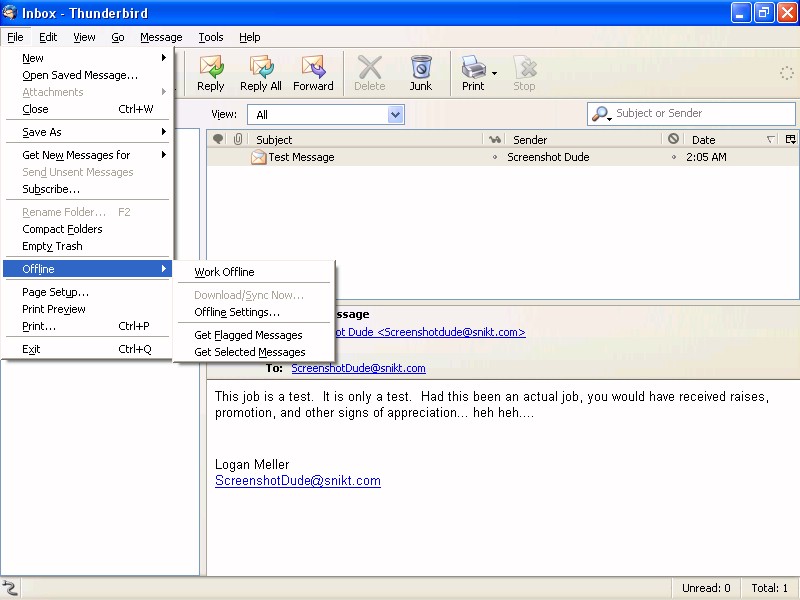800x600 pixels.
Task: Expand Get New Messages for submenu
Action: (x=88, y=155)
